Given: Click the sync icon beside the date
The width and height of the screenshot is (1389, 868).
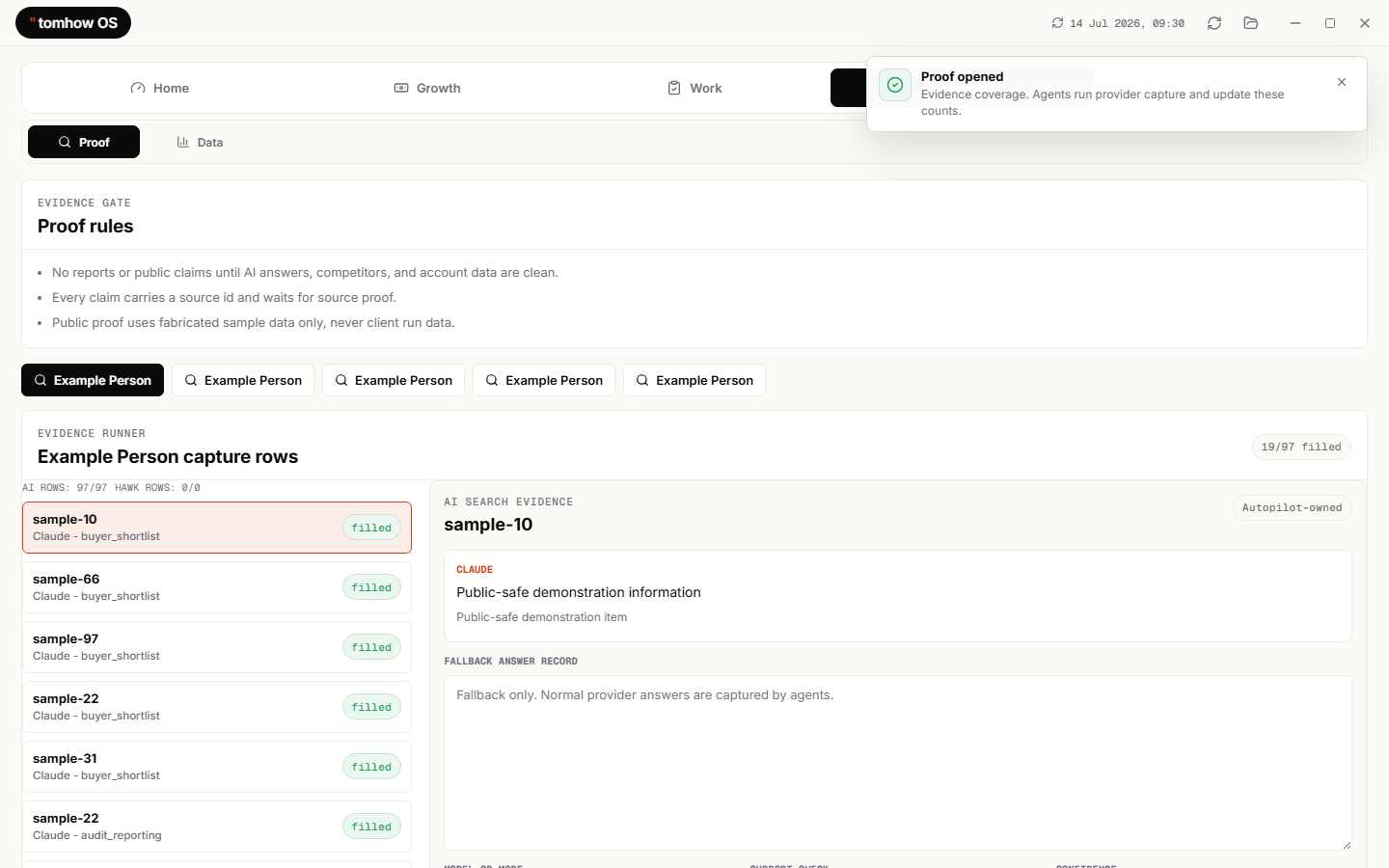Looking at the screenshot, I should point(1057,23).
